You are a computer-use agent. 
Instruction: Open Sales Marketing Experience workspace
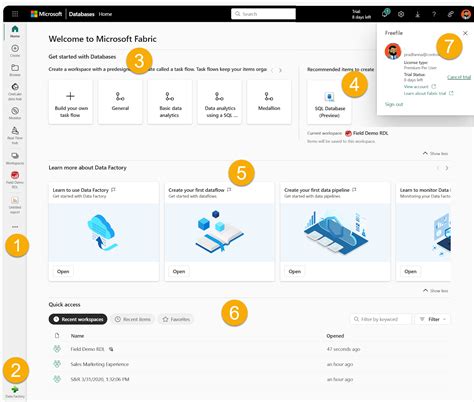pos(99,364)
